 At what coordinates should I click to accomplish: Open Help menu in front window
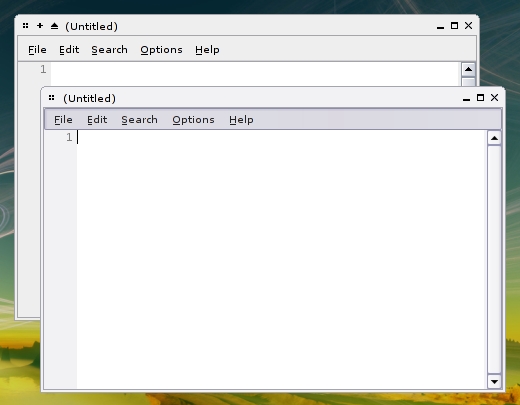(241, 120)
